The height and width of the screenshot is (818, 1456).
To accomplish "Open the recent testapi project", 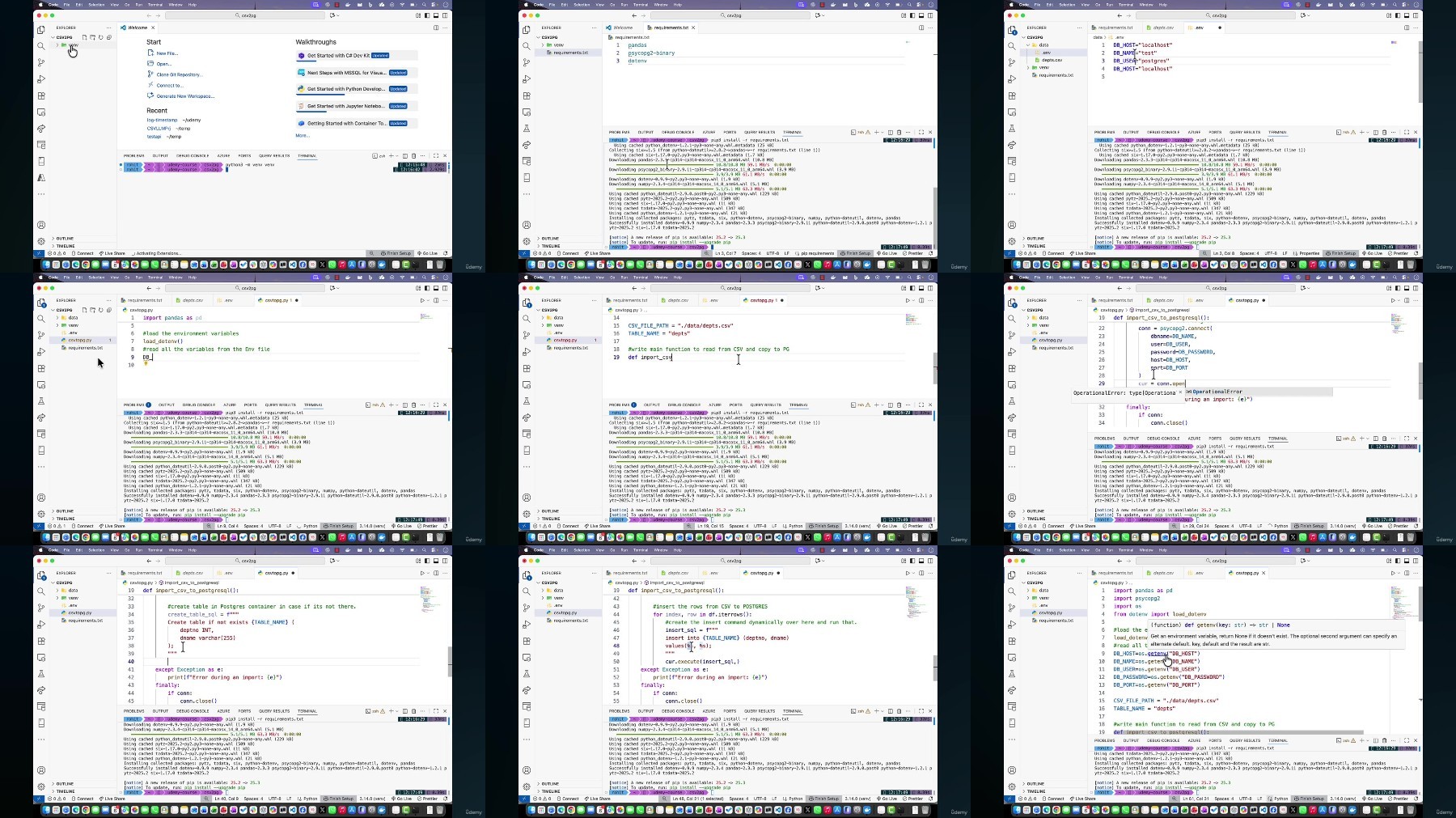I will (154, 137).
